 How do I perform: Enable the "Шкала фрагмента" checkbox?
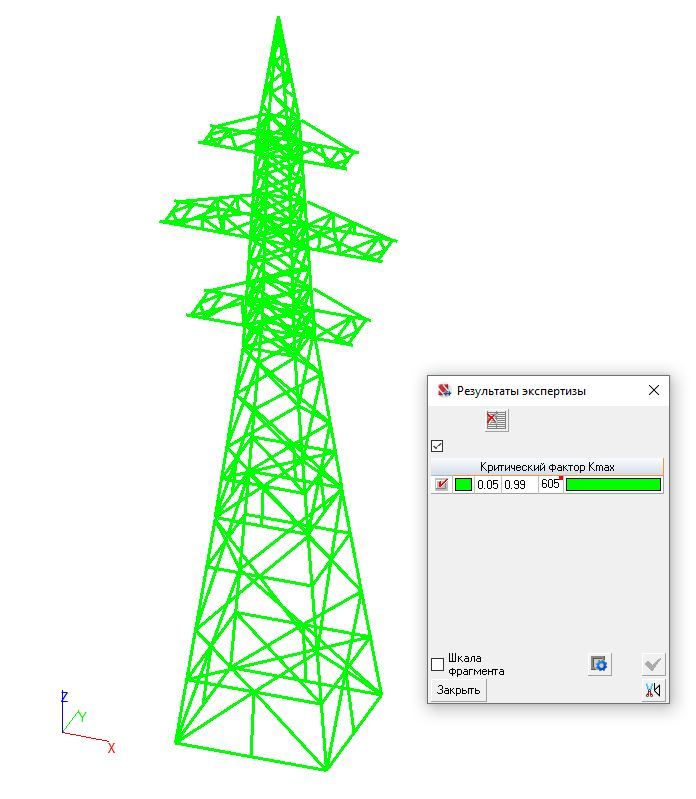pyautogui.click(x=437, y=664)
